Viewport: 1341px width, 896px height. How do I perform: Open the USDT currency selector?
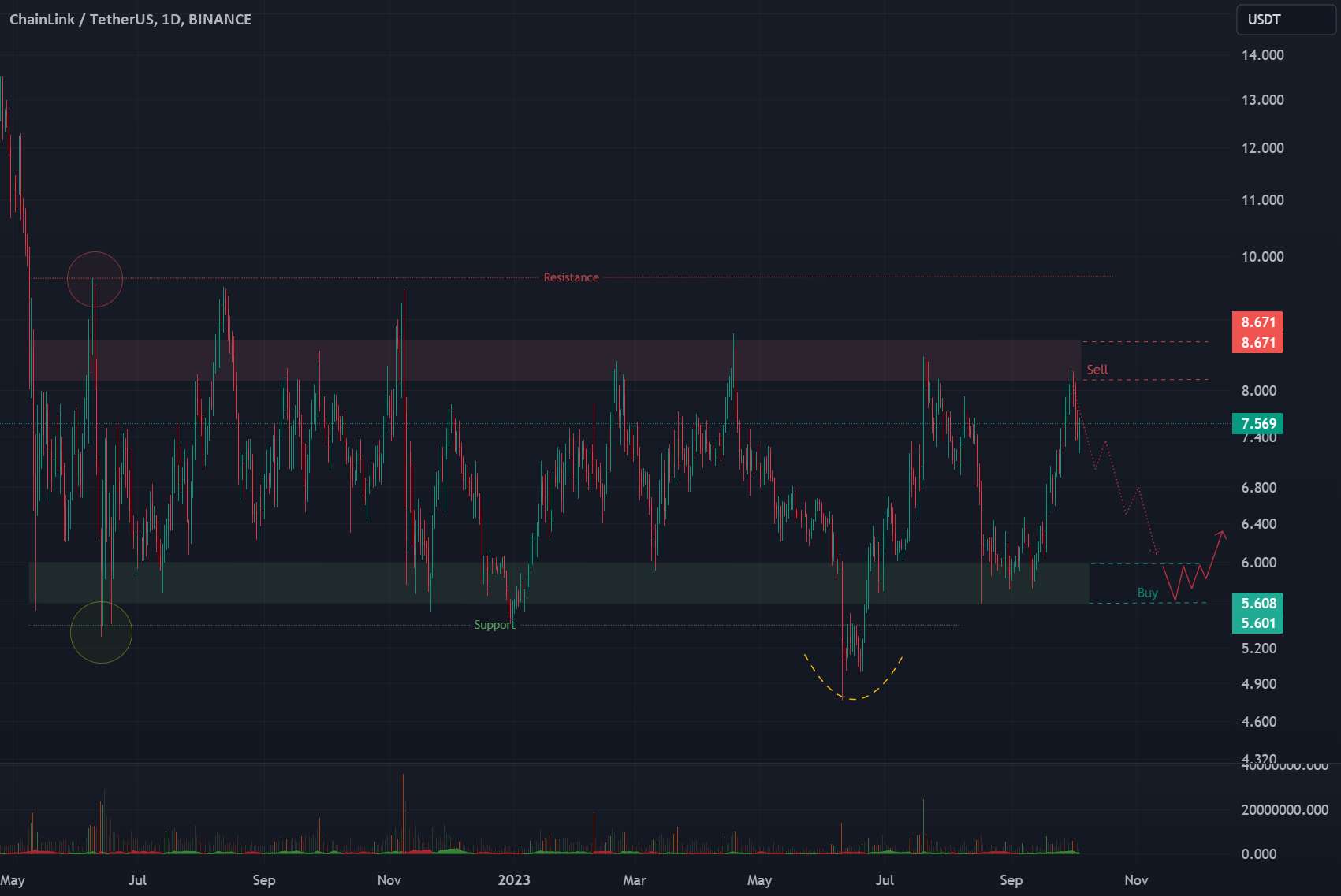pyautogui.click(x=1286, y=20)
